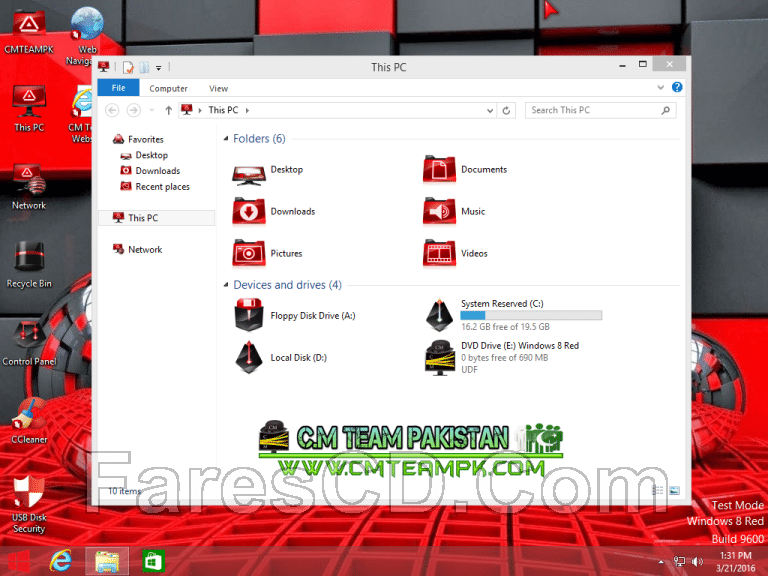Launch USB Disk Security desktop icon
768x576 pixels.
coord(29,504)
